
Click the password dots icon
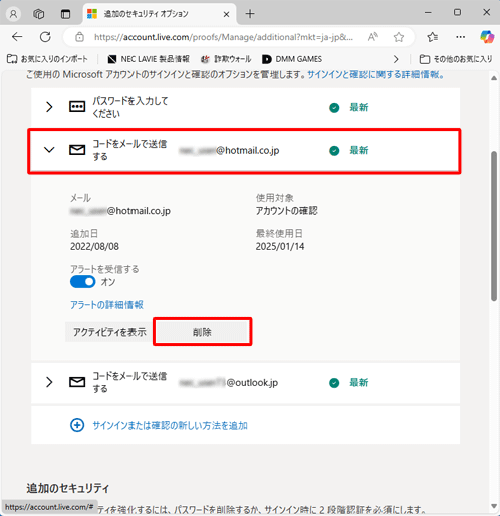(77, 107)
